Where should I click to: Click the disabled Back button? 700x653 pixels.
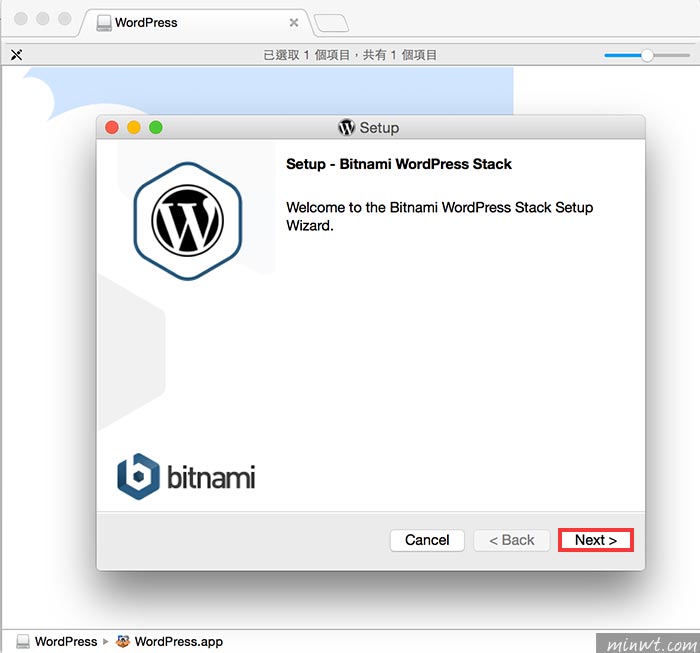(x=512, y=540)
